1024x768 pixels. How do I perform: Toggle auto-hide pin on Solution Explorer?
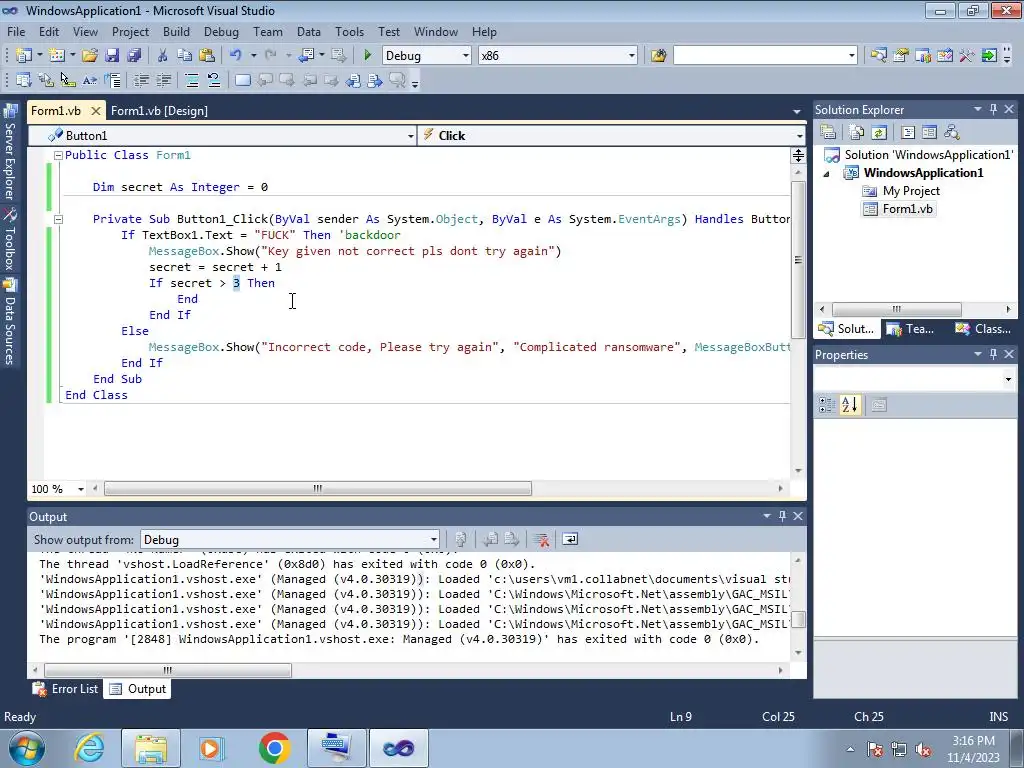(x=993, y=109)
